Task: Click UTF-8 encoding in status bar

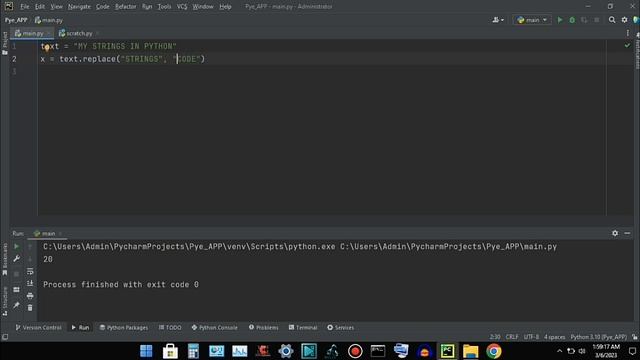Action: 531,337
